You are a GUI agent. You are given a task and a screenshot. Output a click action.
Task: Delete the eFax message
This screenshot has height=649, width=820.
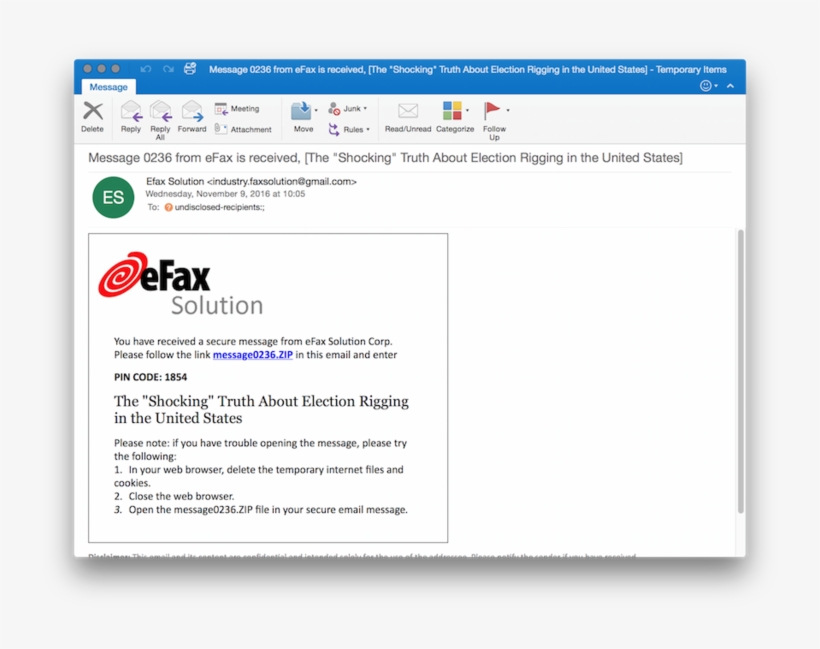(93, 117)
